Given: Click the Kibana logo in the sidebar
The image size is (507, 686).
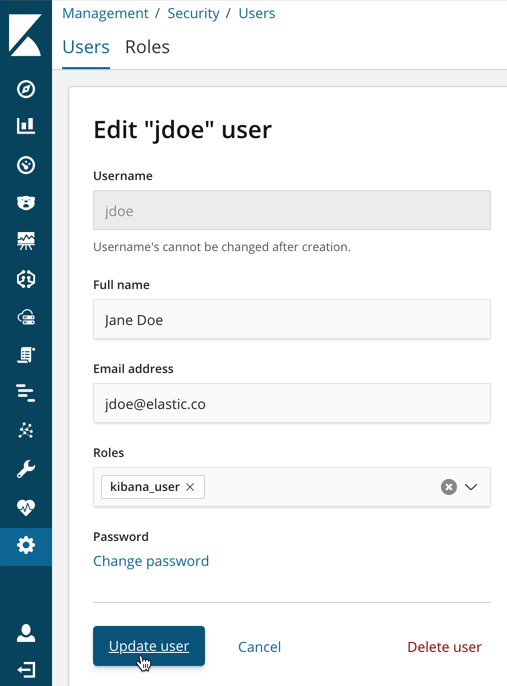Looking at the screenshot, I should click(x=25, y=35).
